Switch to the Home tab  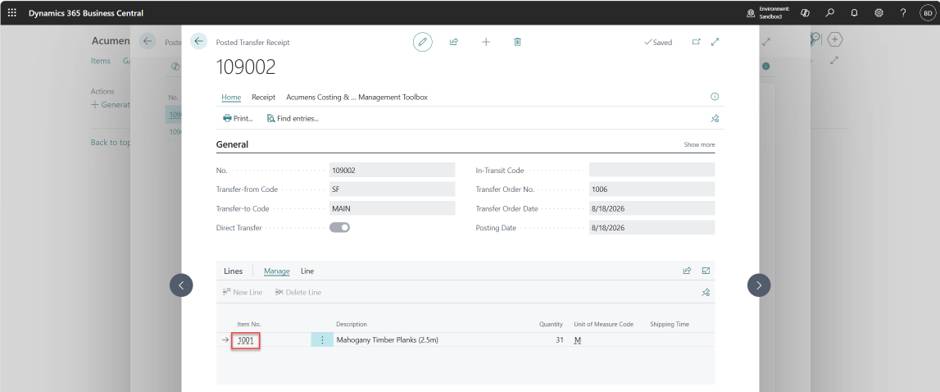click(231, 97)
